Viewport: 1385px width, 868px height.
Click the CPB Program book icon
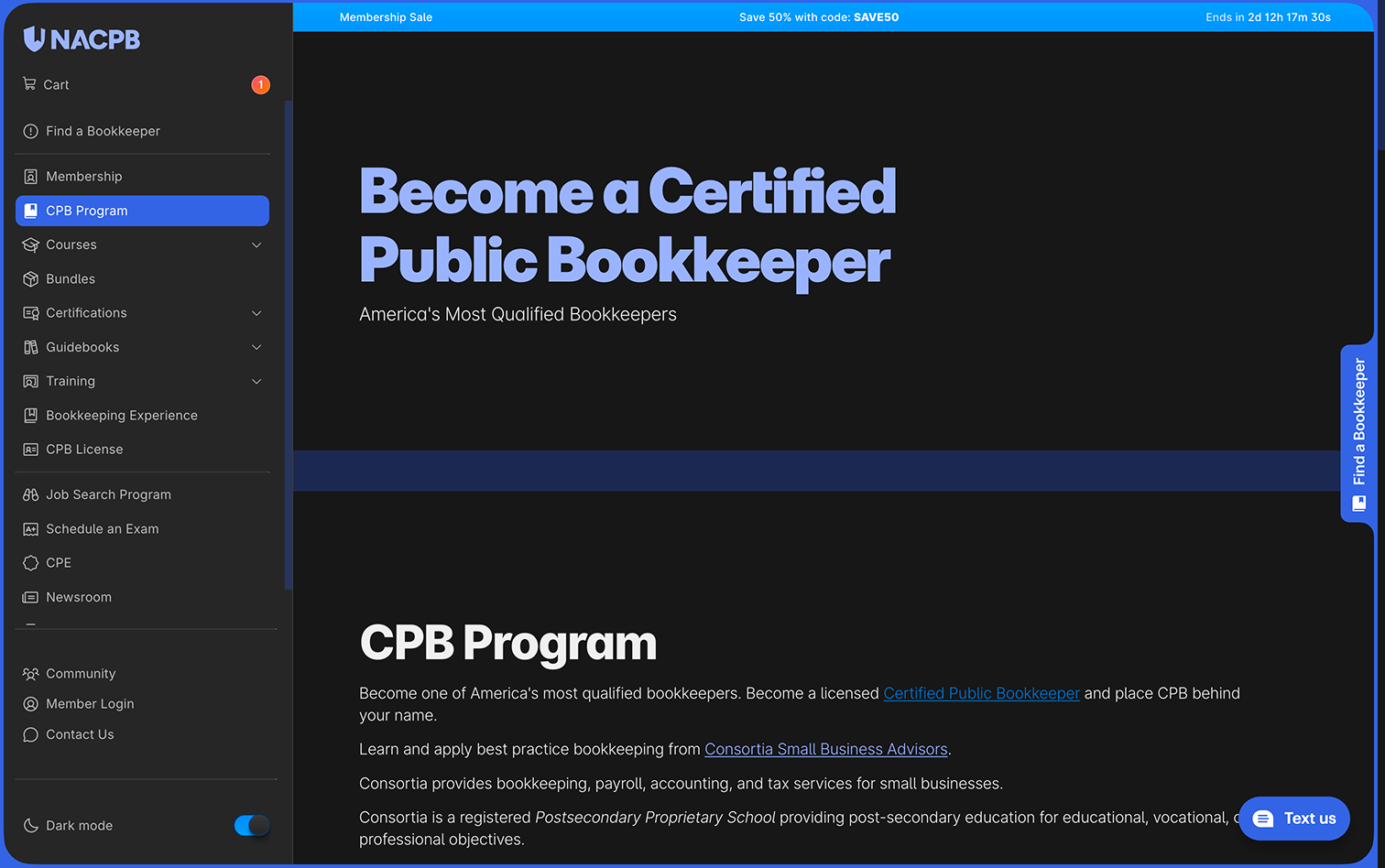click(x=30, y=211)
